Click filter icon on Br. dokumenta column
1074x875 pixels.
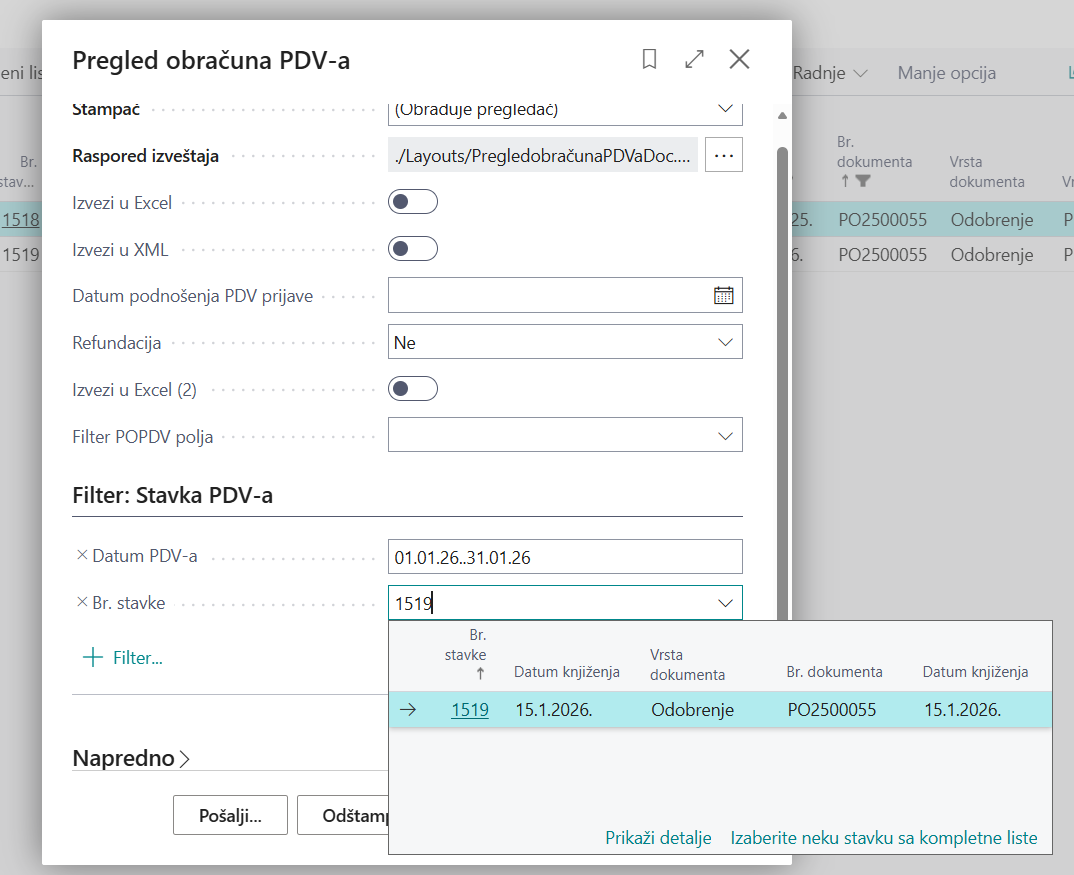point(863,181)
